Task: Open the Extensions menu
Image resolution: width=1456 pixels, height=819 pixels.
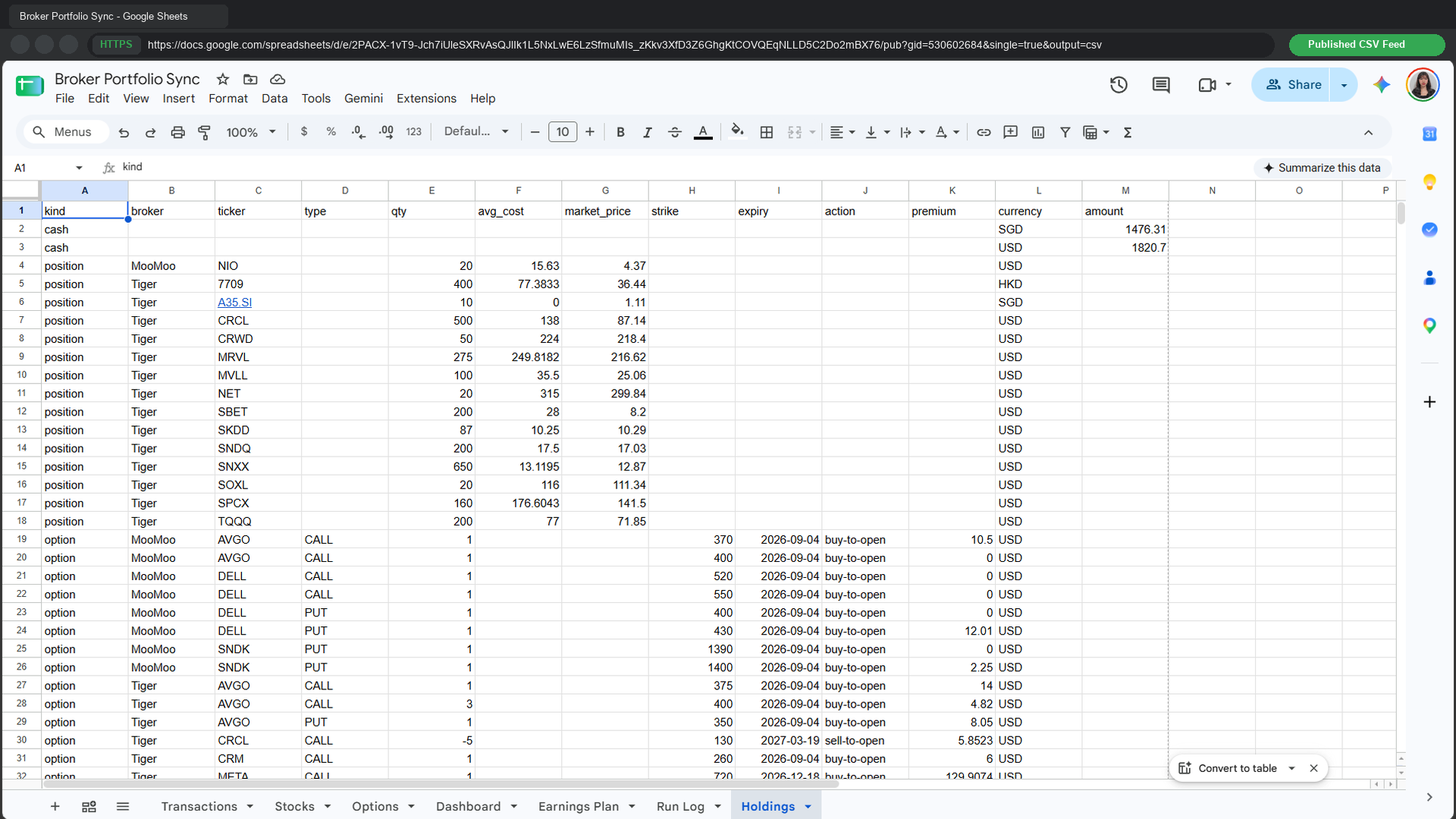Action: tap(426, 99)
